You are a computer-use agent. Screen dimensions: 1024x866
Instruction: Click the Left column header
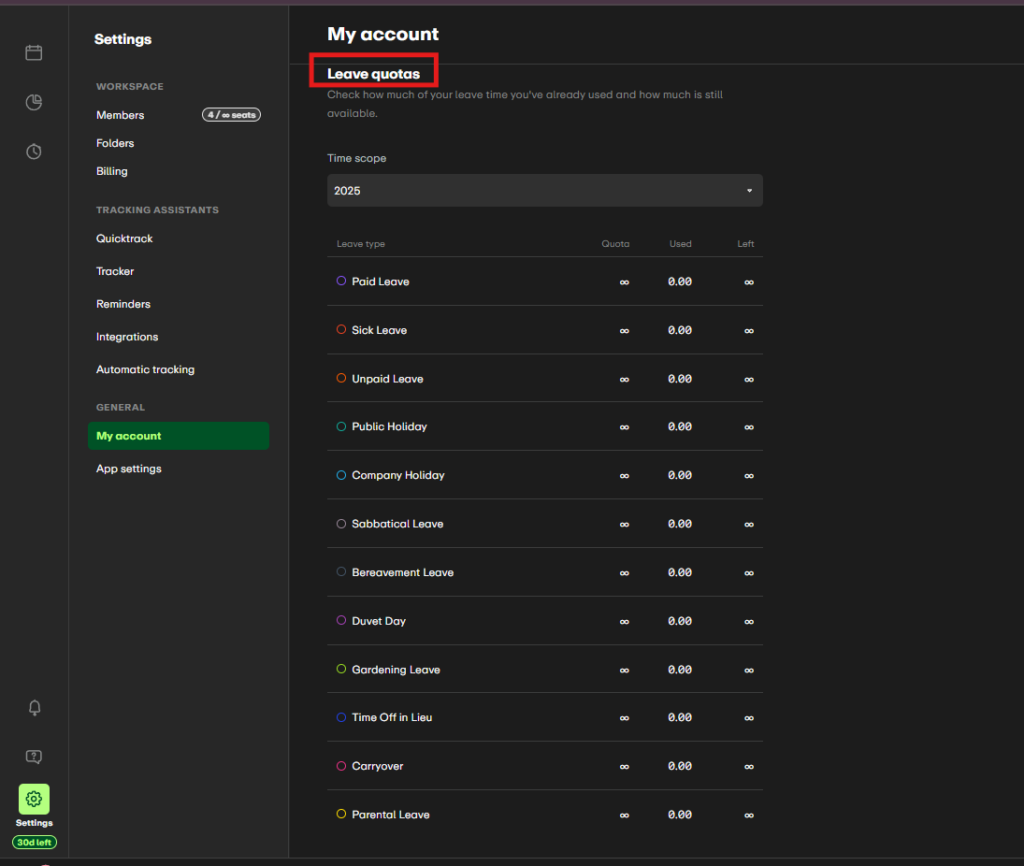tap(746, 244)
